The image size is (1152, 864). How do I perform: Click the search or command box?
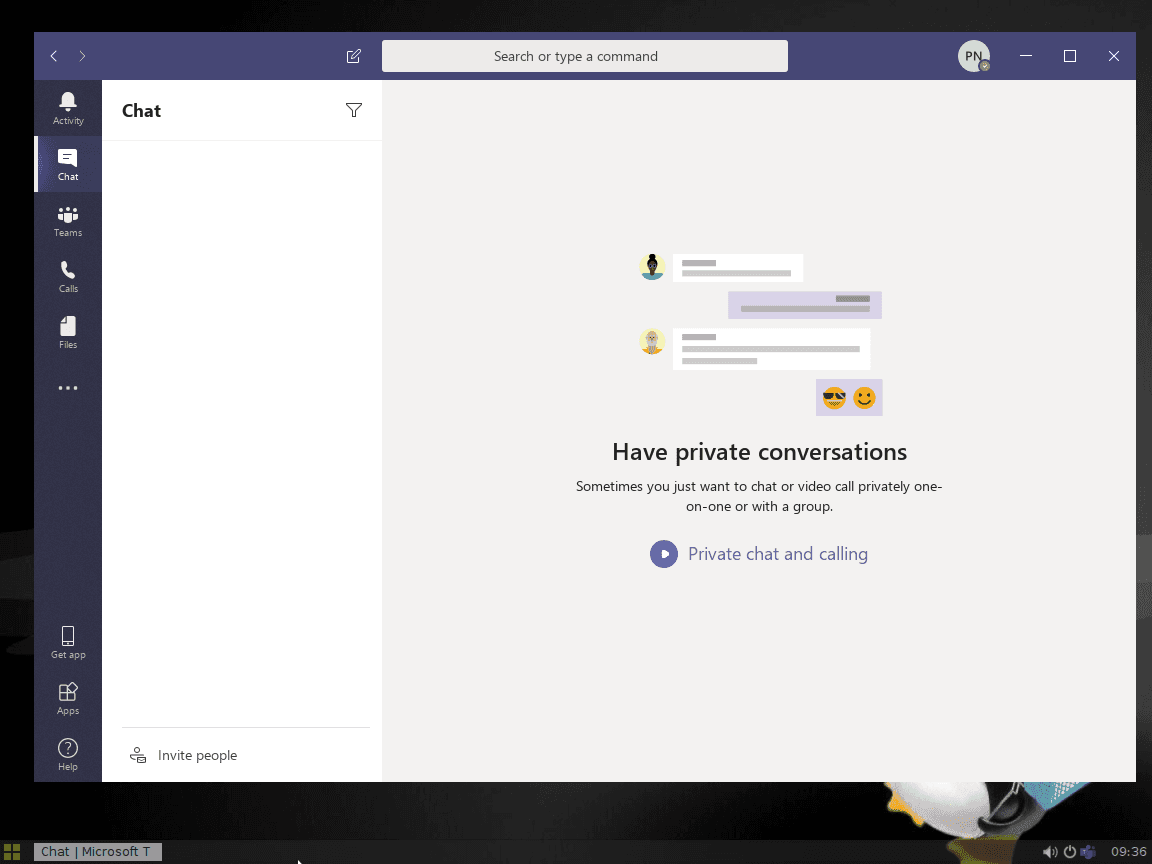coord(585,56)
